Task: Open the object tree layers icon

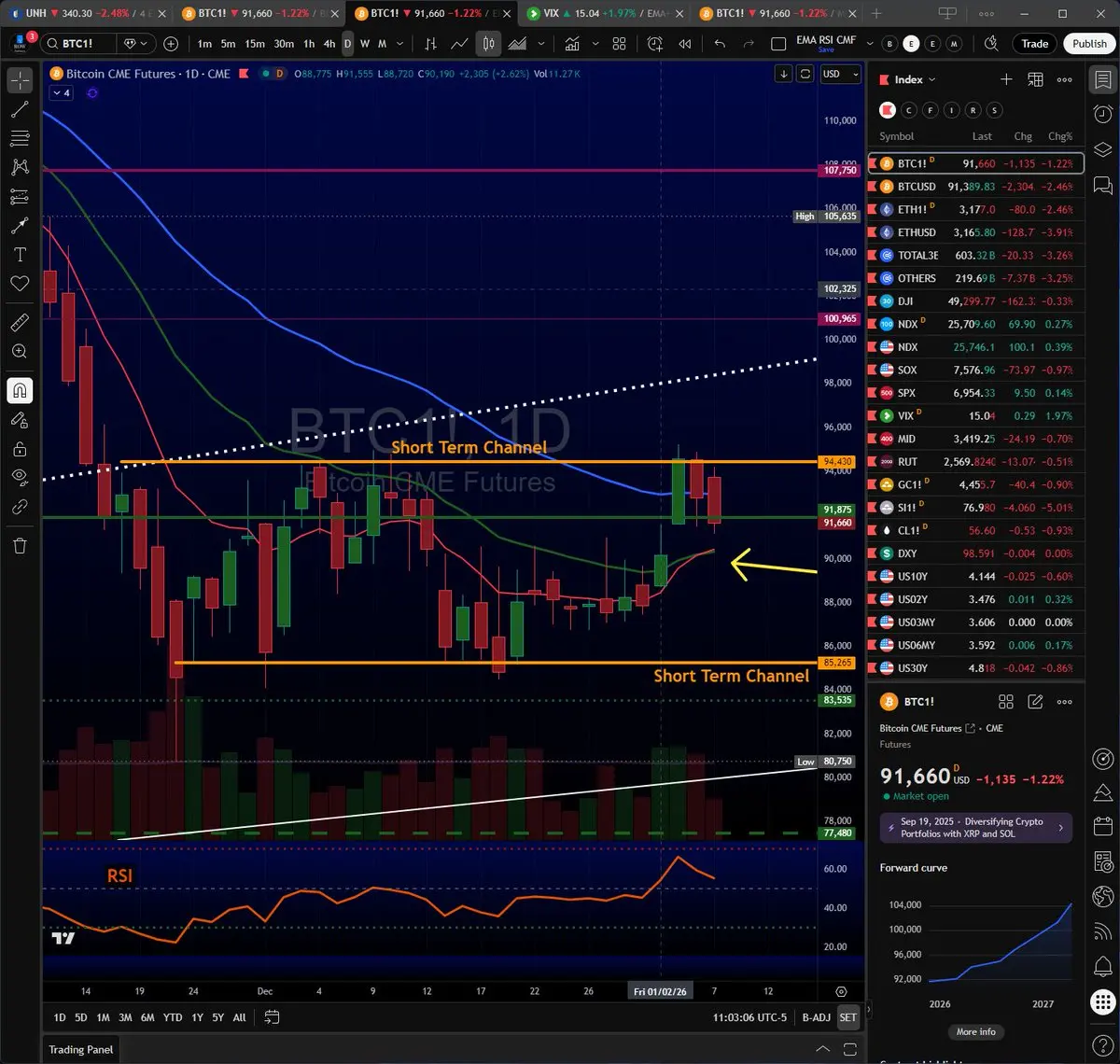Action: [1102, 149]
